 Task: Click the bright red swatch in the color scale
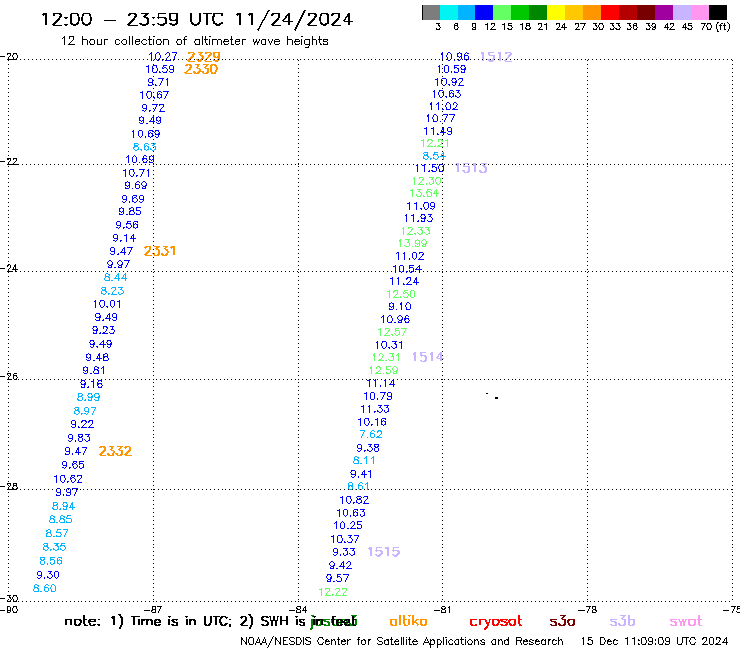pos(610,12)
